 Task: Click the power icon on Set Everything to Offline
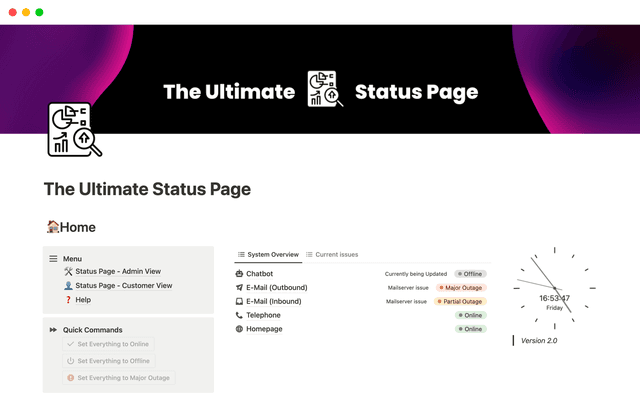point(70,361)
